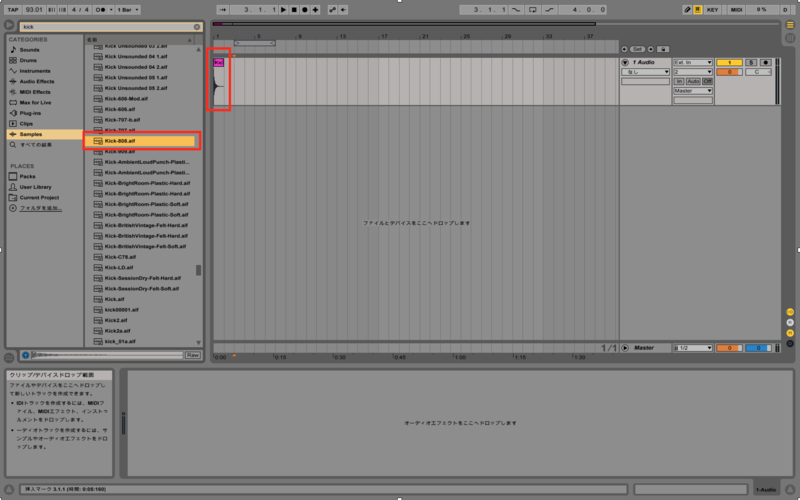This screenshot has height=500, width=800.
Task: Open Packs under Places
Action: click(27, 177)
